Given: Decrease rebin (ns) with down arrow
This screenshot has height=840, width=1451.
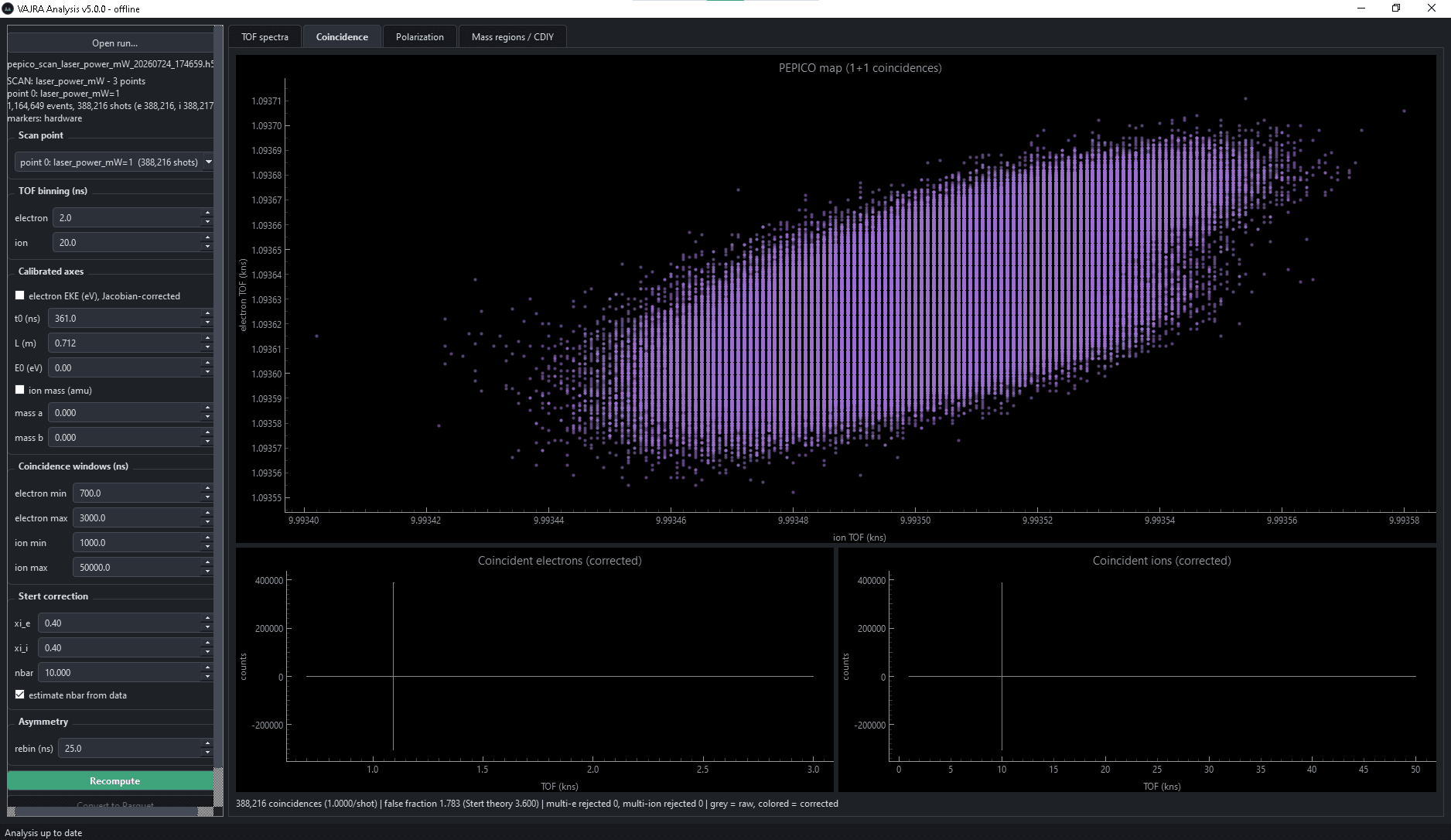Looking at the screenshot, I should pos(207,753).
